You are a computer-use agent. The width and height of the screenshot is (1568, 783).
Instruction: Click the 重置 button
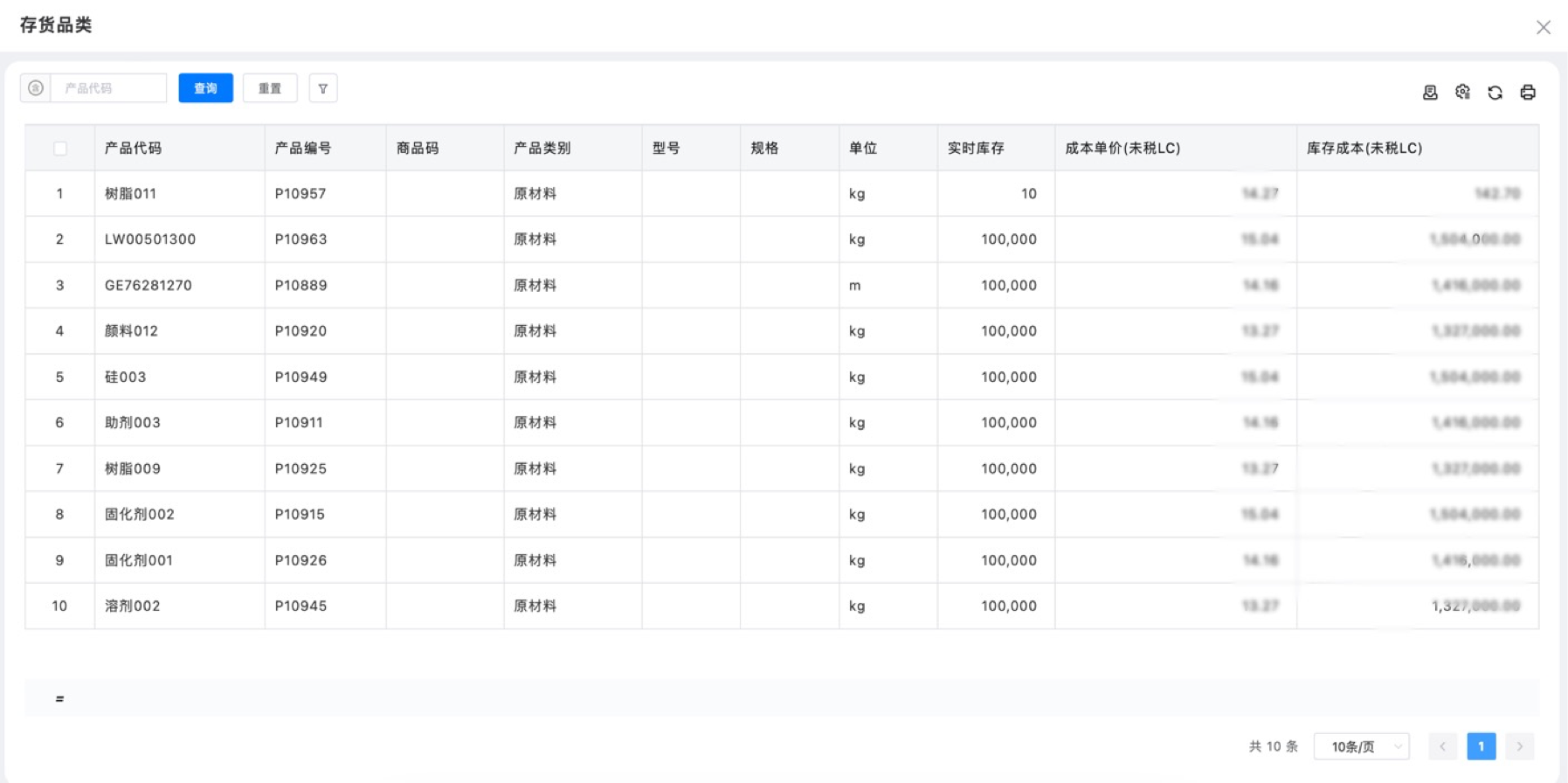click(270, 88)
